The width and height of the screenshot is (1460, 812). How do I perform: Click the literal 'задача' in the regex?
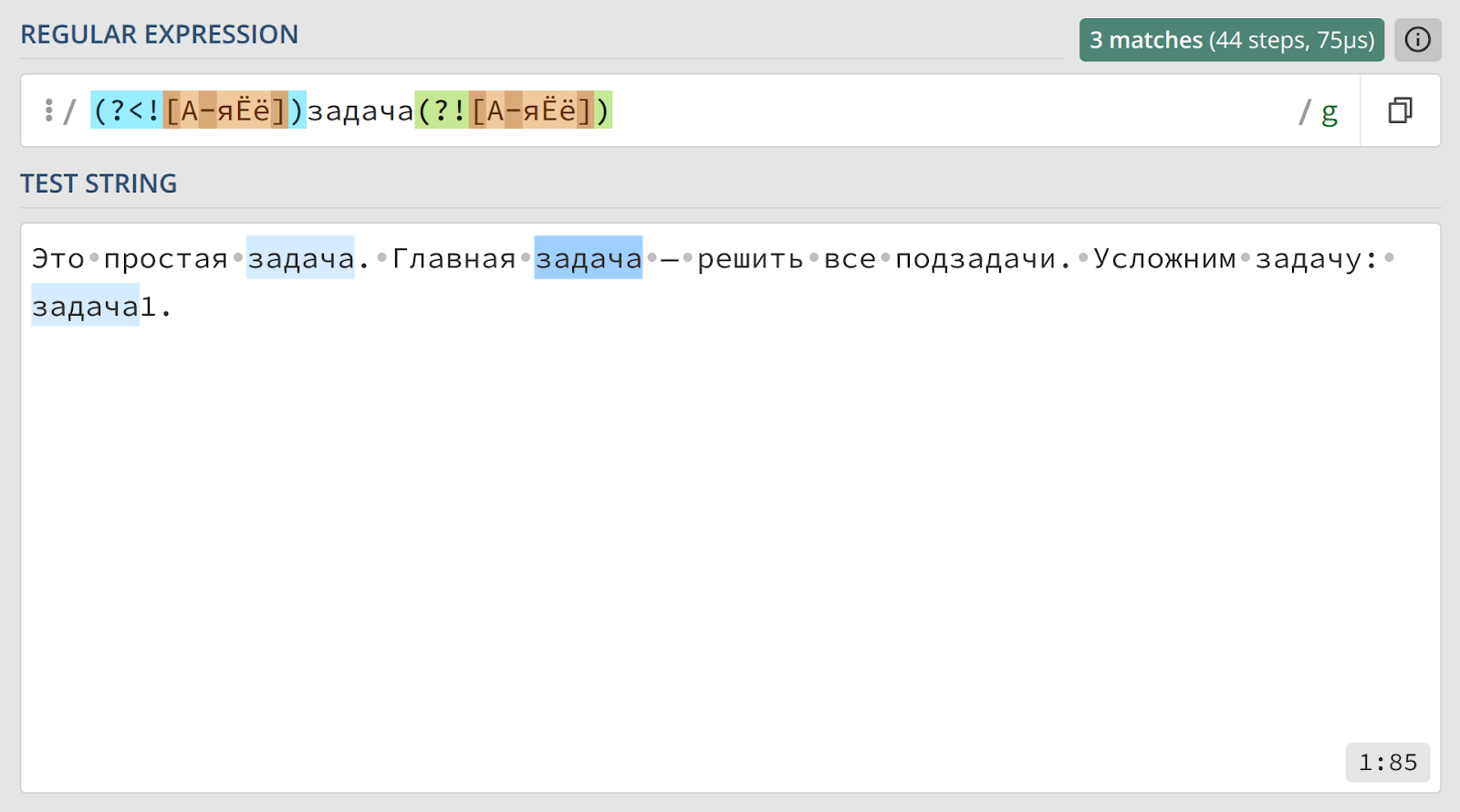[x=360, y=110]
